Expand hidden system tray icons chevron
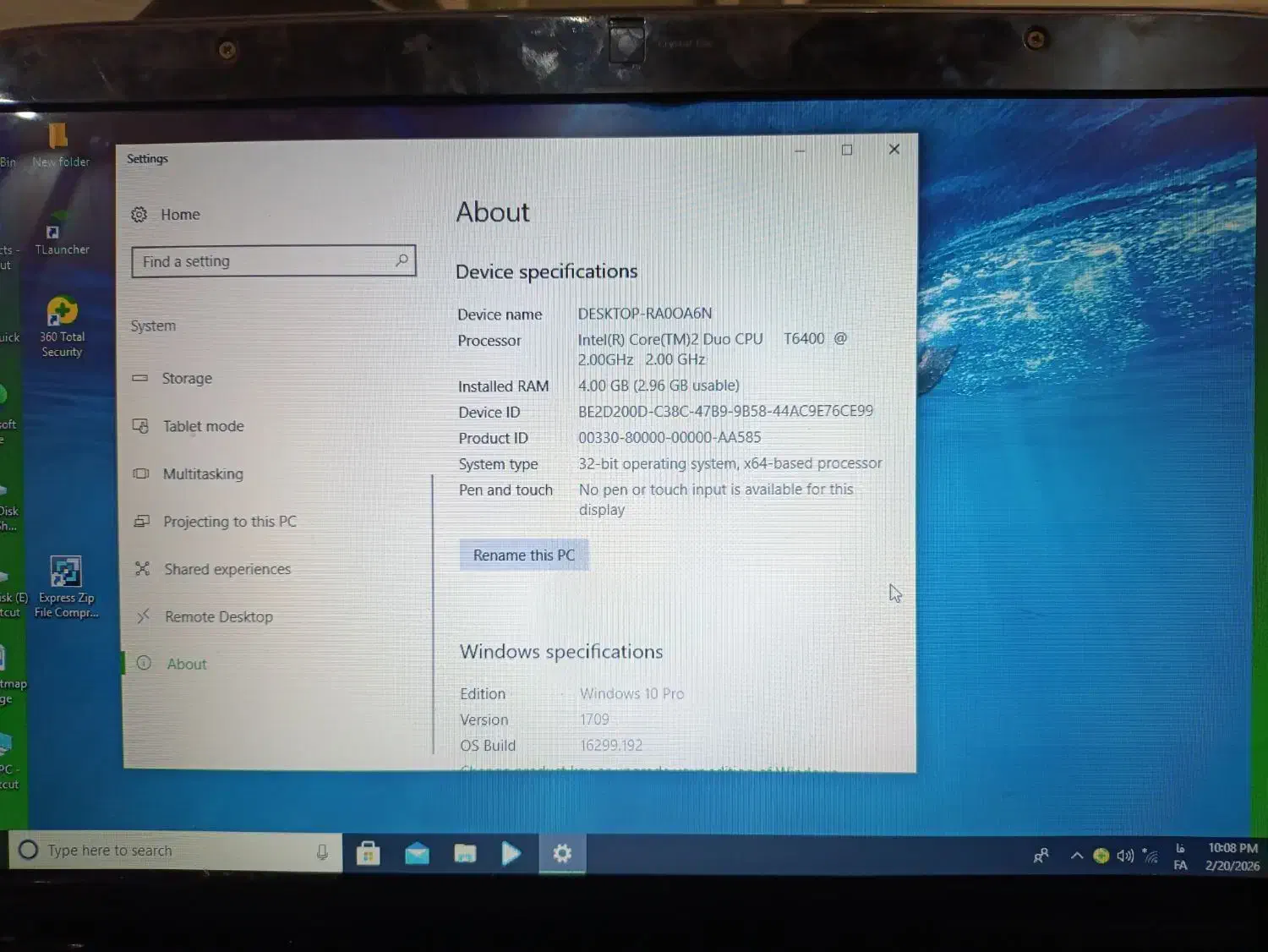Viewport: 1268px width, 952px height. click(1076, 856)
